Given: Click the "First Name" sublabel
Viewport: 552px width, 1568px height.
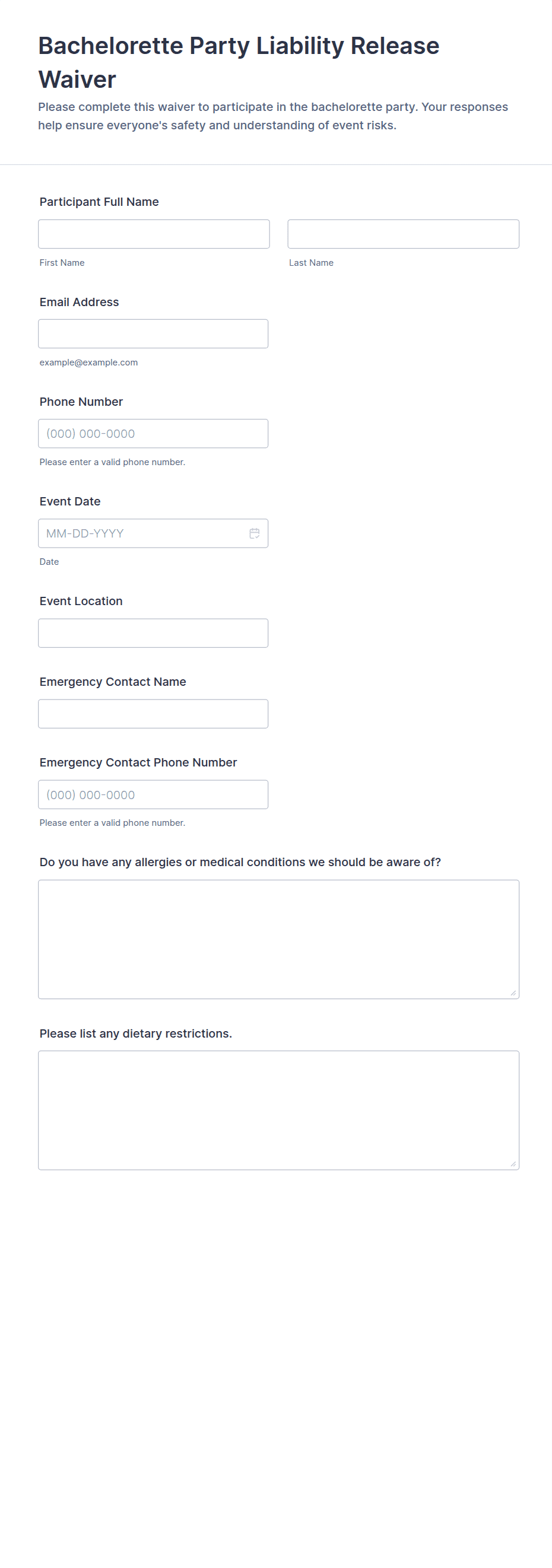Looking at the screenshot, I should 62,263.
